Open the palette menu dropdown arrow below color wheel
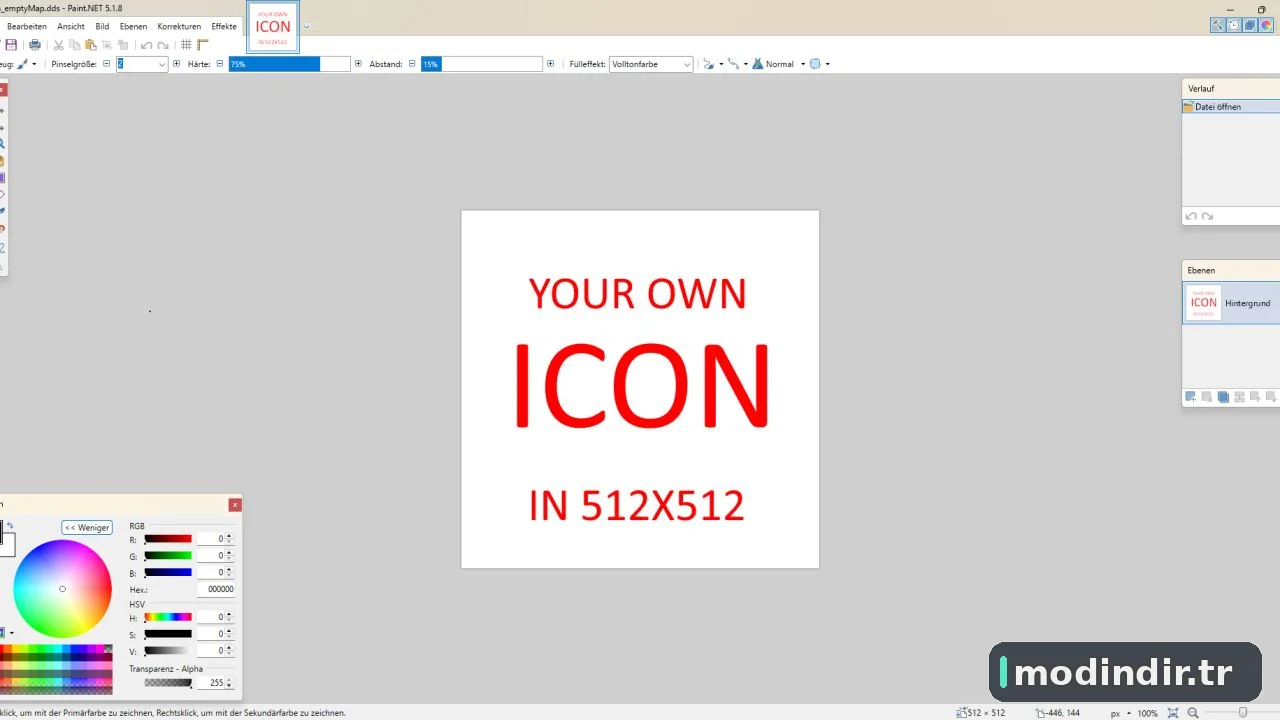 point(11,633)
